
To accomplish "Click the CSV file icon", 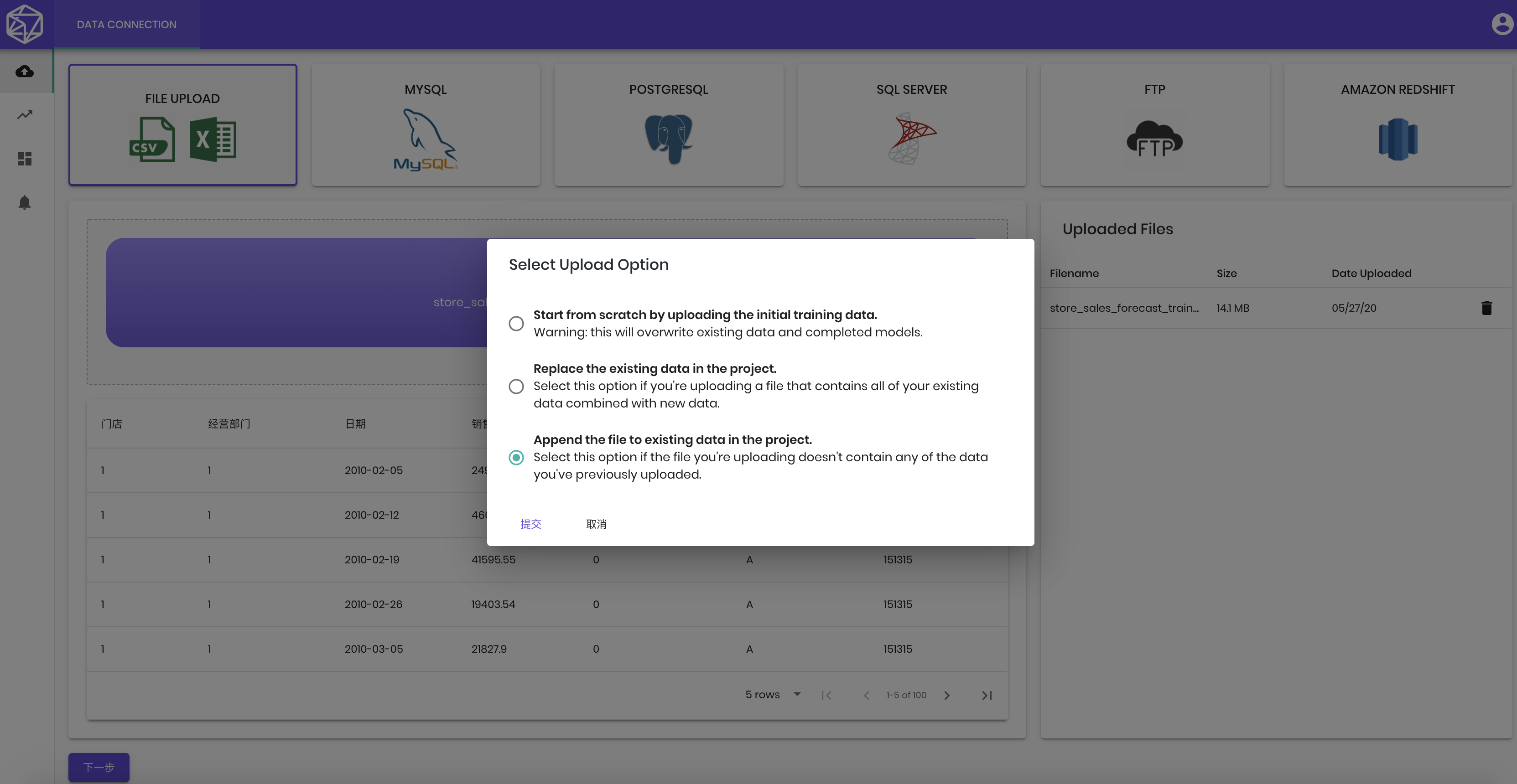I will (152, 139).
